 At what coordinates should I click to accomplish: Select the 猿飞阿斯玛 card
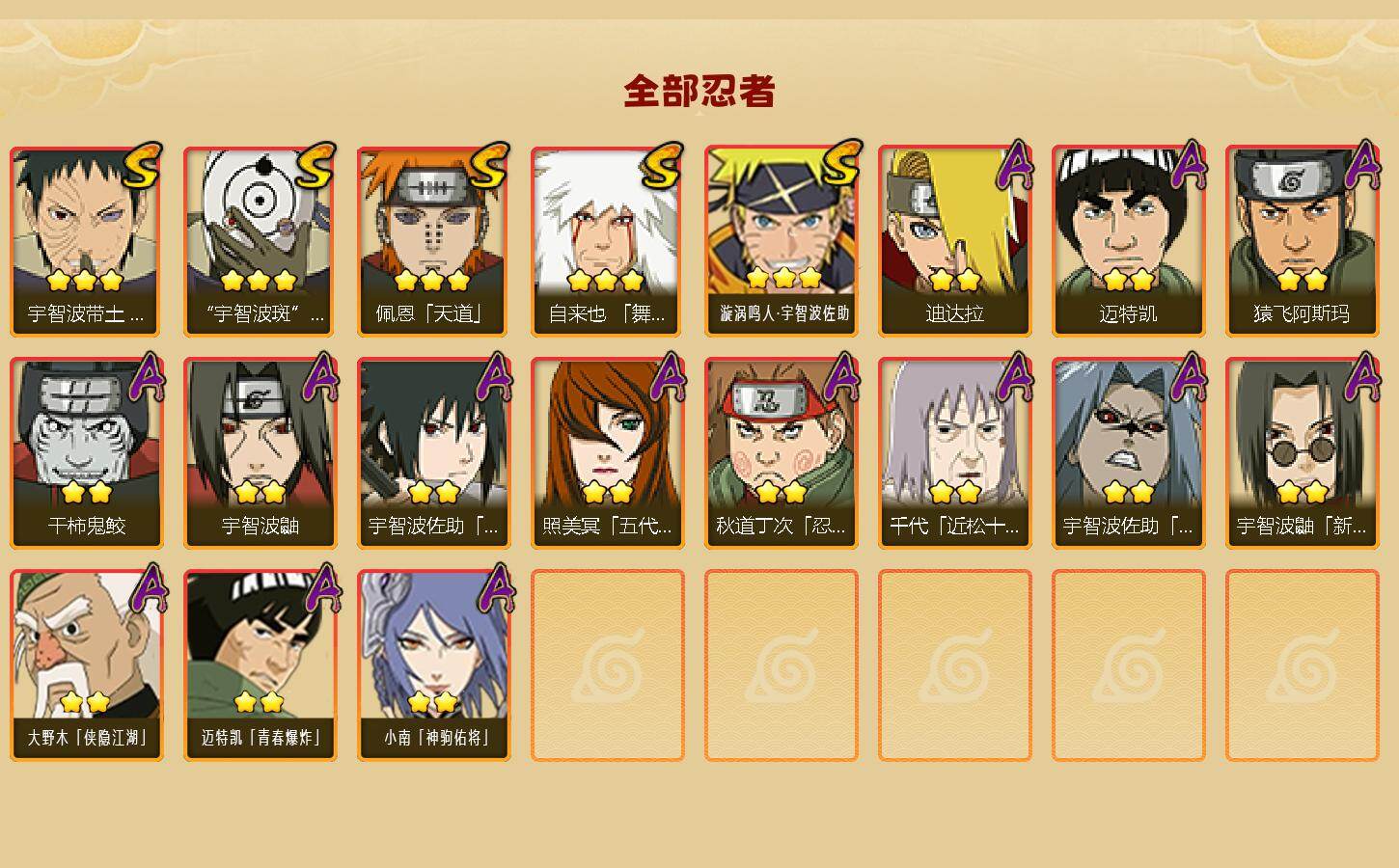coord(1302,241)
